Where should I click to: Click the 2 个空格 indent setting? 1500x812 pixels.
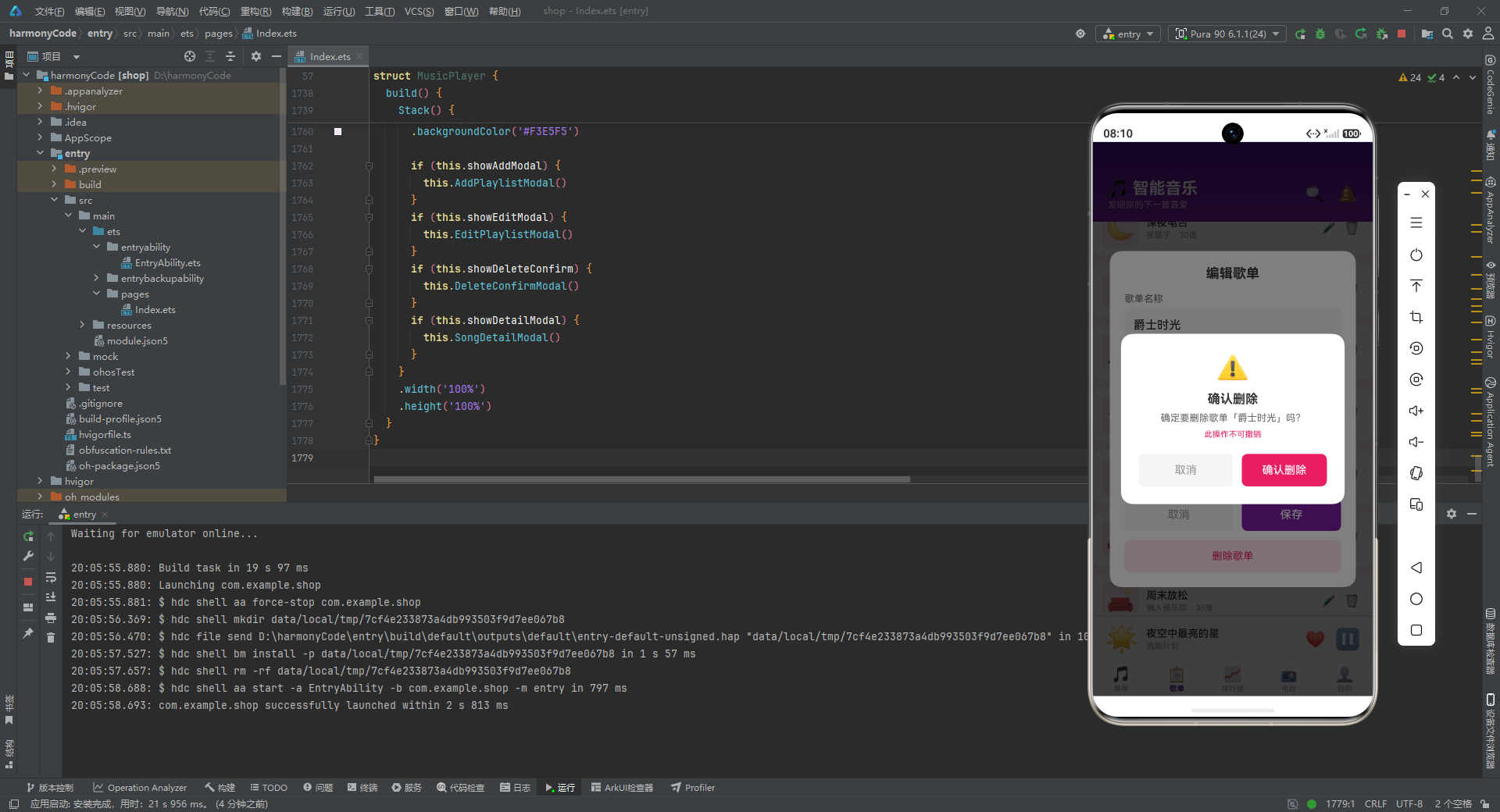tap(1453, 803)
